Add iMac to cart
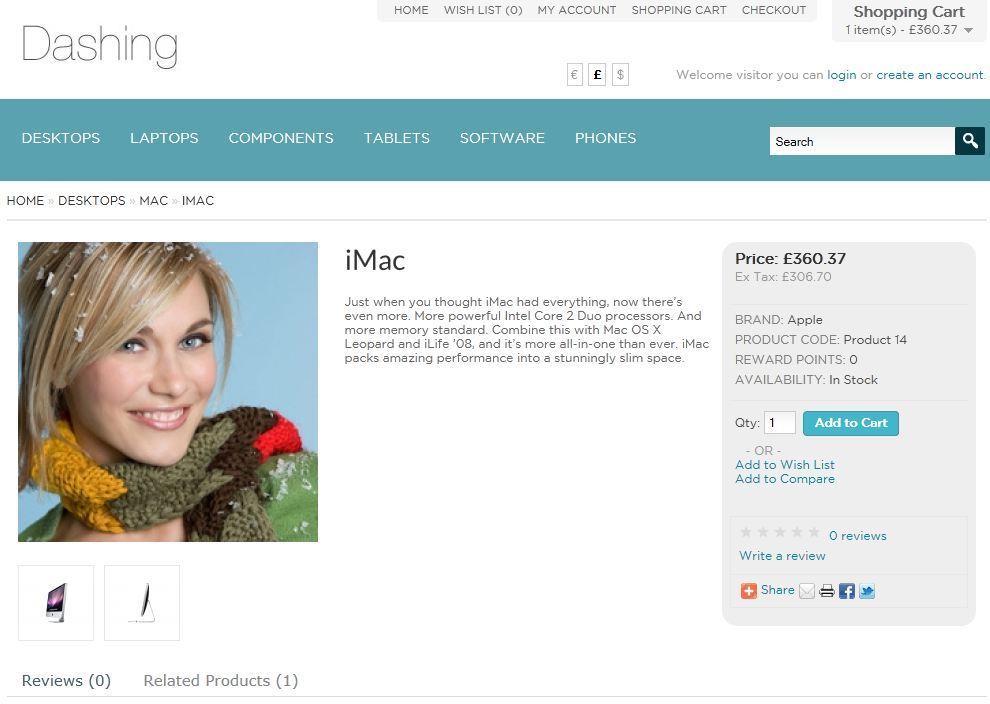Screen dimensions: 990x704 850,423
